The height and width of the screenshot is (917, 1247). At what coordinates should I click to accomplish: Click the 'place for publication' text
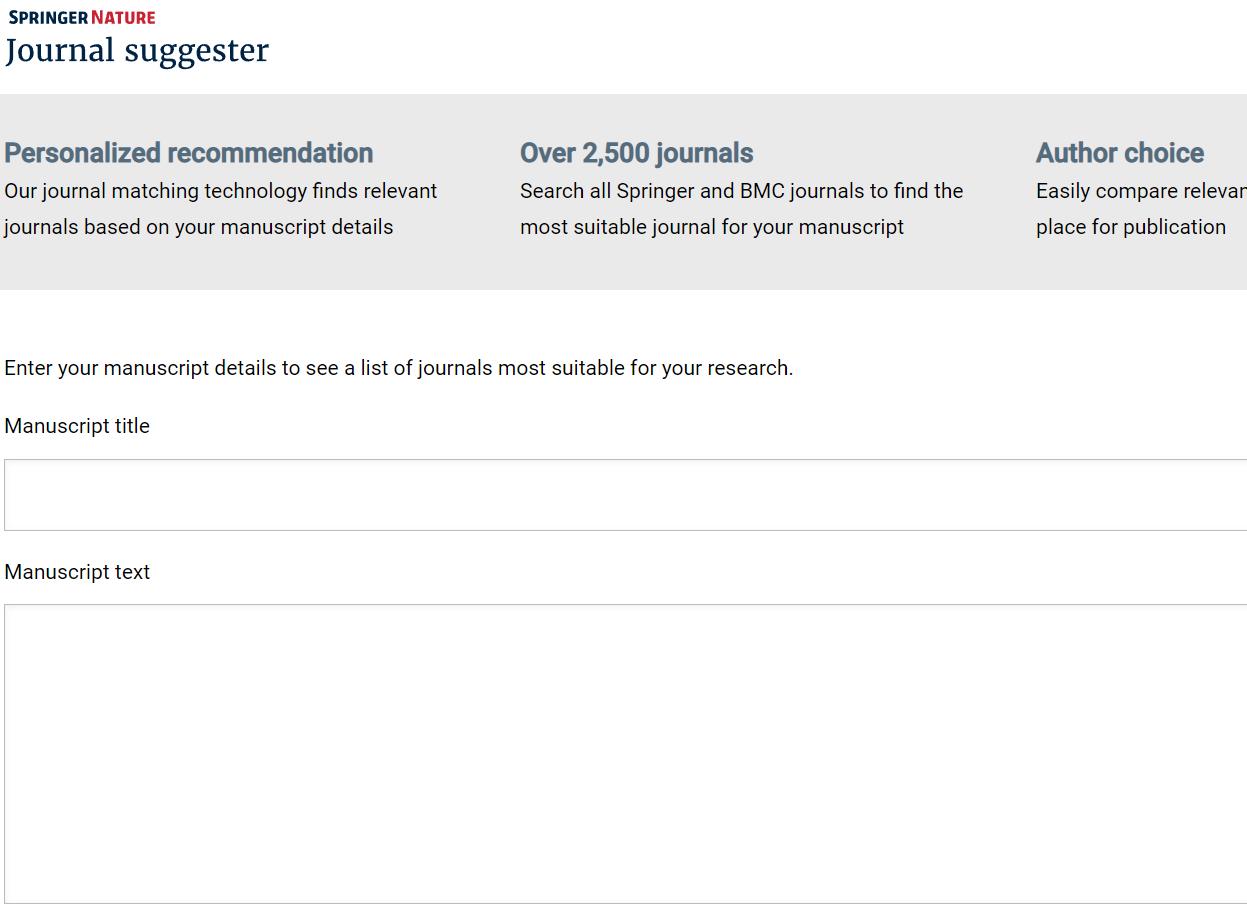1130,227
